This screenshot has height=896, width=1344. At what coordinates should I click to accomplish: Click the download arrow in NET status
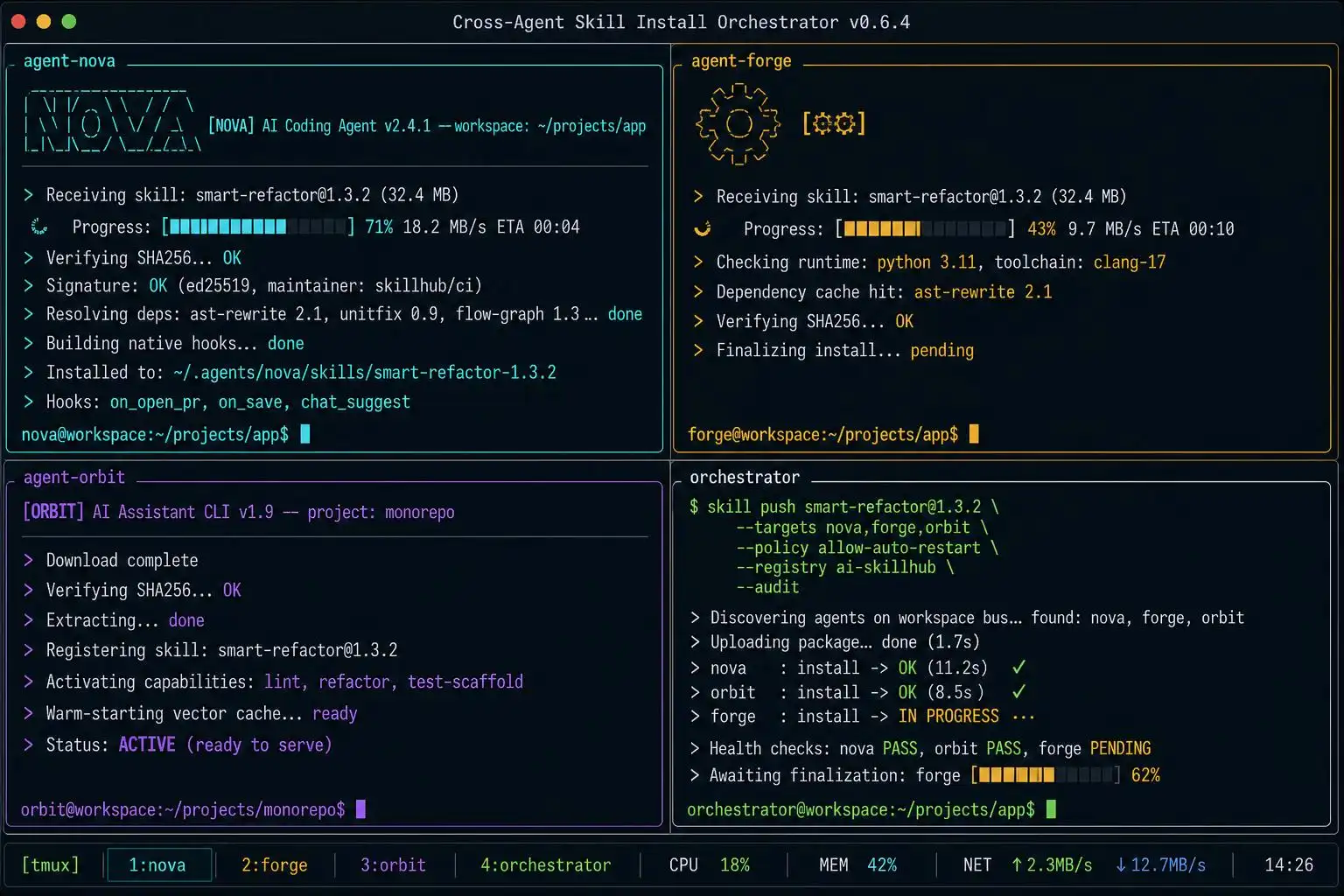tap(1121, 864)
